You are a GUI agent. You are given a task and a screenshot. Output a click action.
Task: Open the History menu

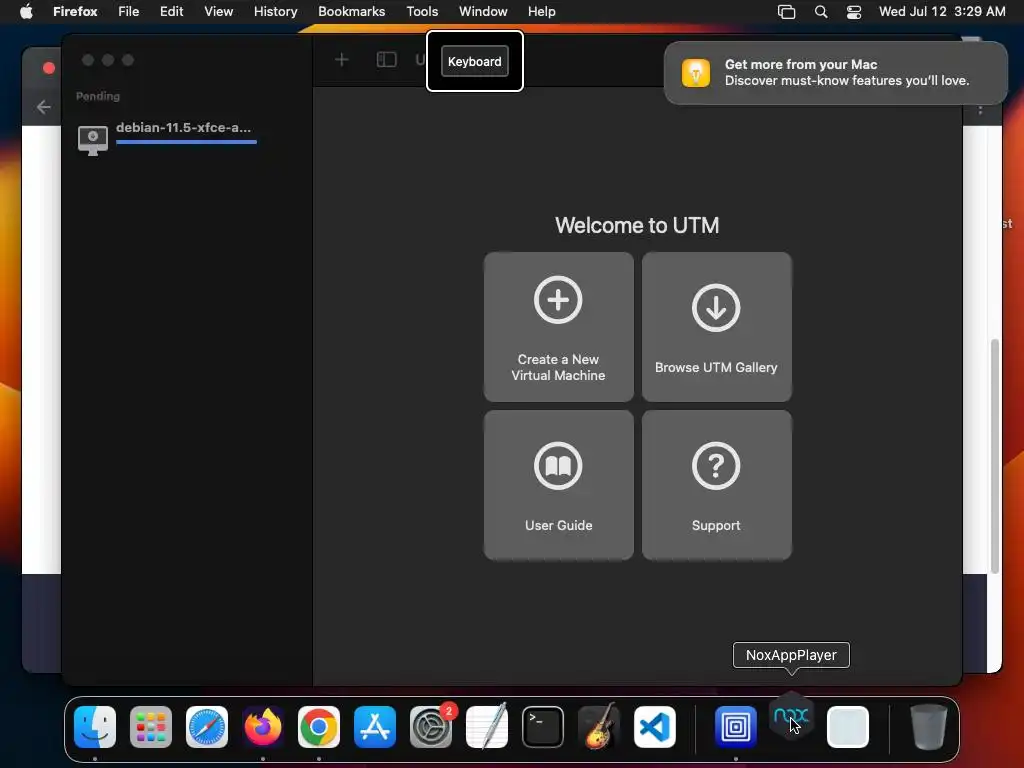276,12
